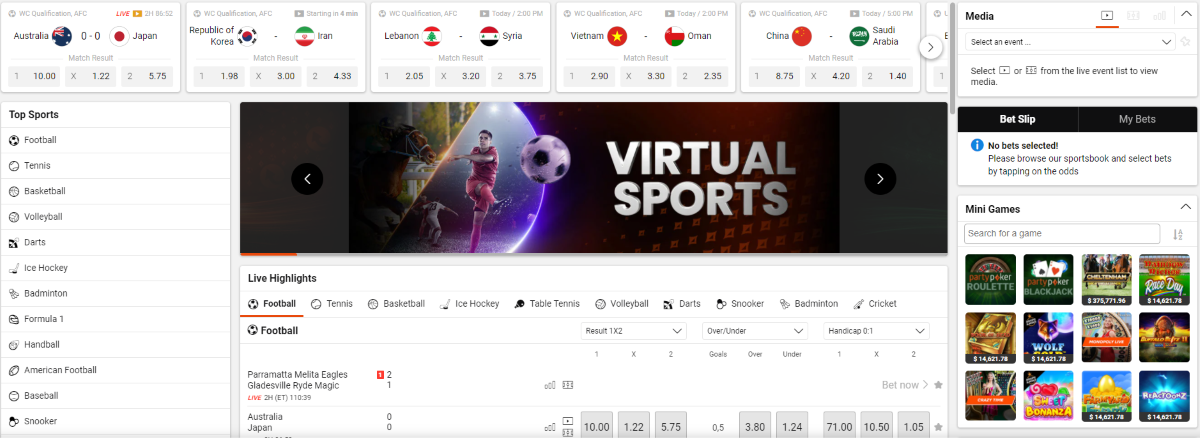
Task: Launch the Sweet Bonanza mini game
Action: pyautogui.click(x=1048, y=396)
